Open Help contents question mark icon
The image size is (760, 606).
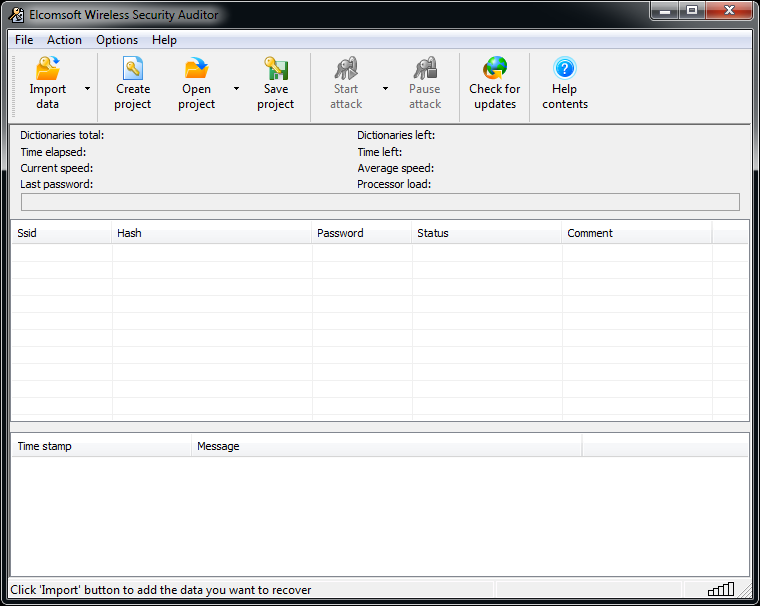(565, 69)
